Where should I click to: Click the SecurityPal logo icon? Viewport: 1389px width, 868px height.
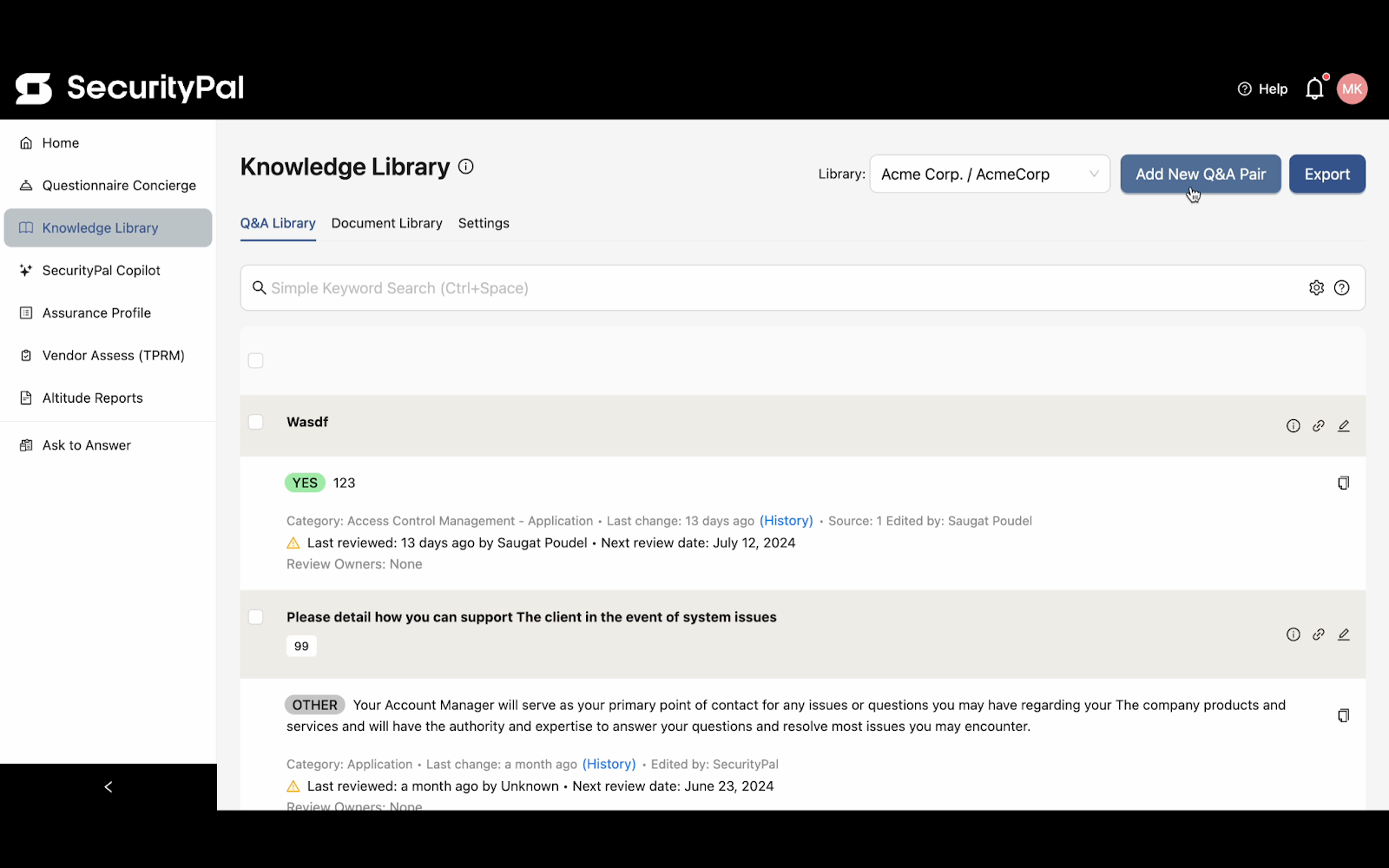(x=34, y=89)
